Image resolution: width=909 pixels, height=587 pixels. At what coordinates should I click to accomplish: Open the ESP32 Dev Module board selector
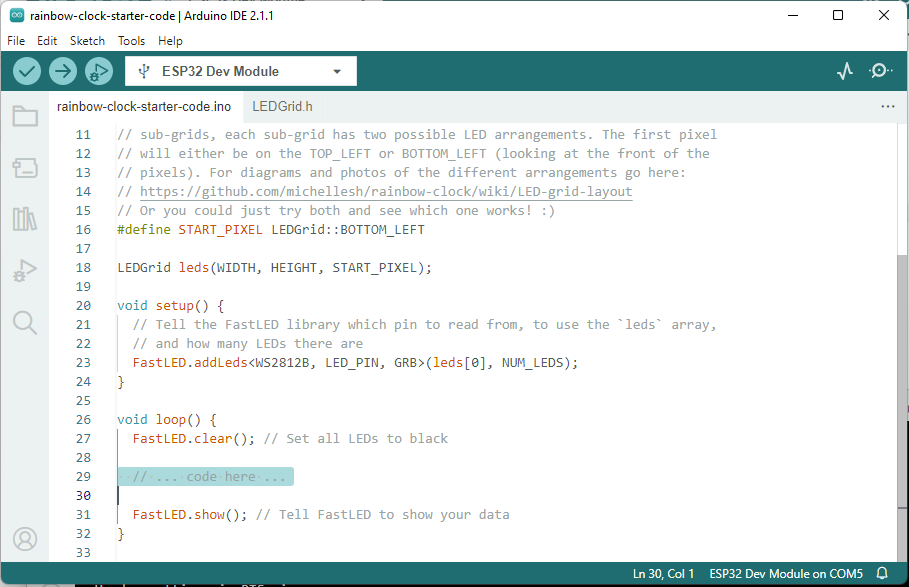pos(240,71)
